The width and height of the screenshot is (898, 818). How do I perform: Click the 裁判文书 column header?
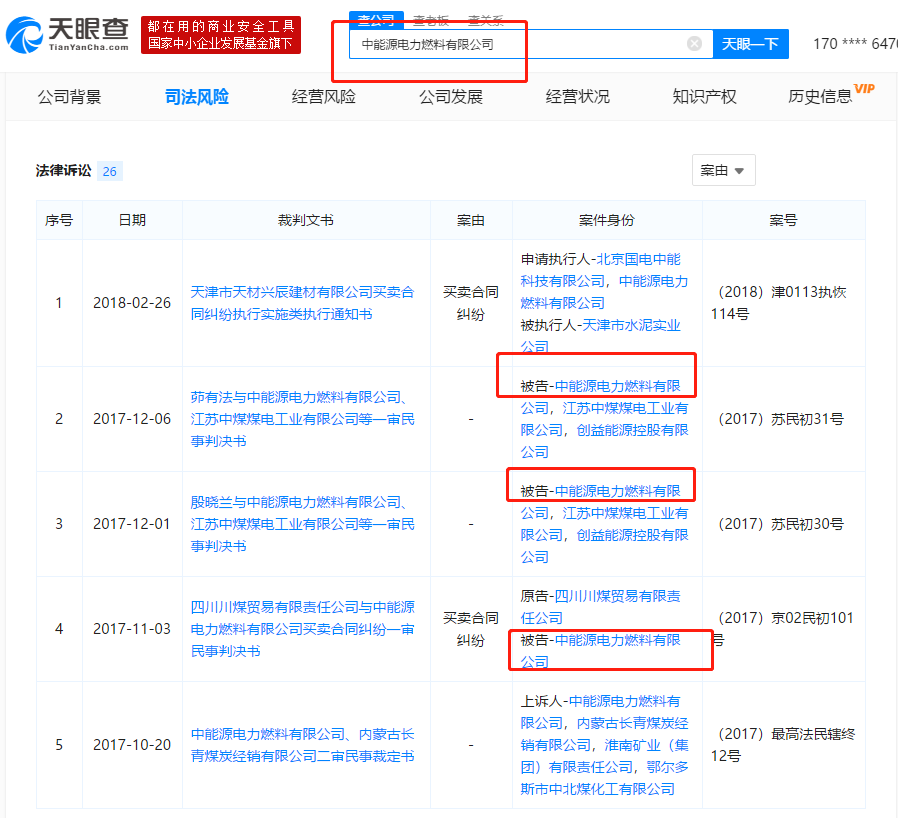coord(306,221)
